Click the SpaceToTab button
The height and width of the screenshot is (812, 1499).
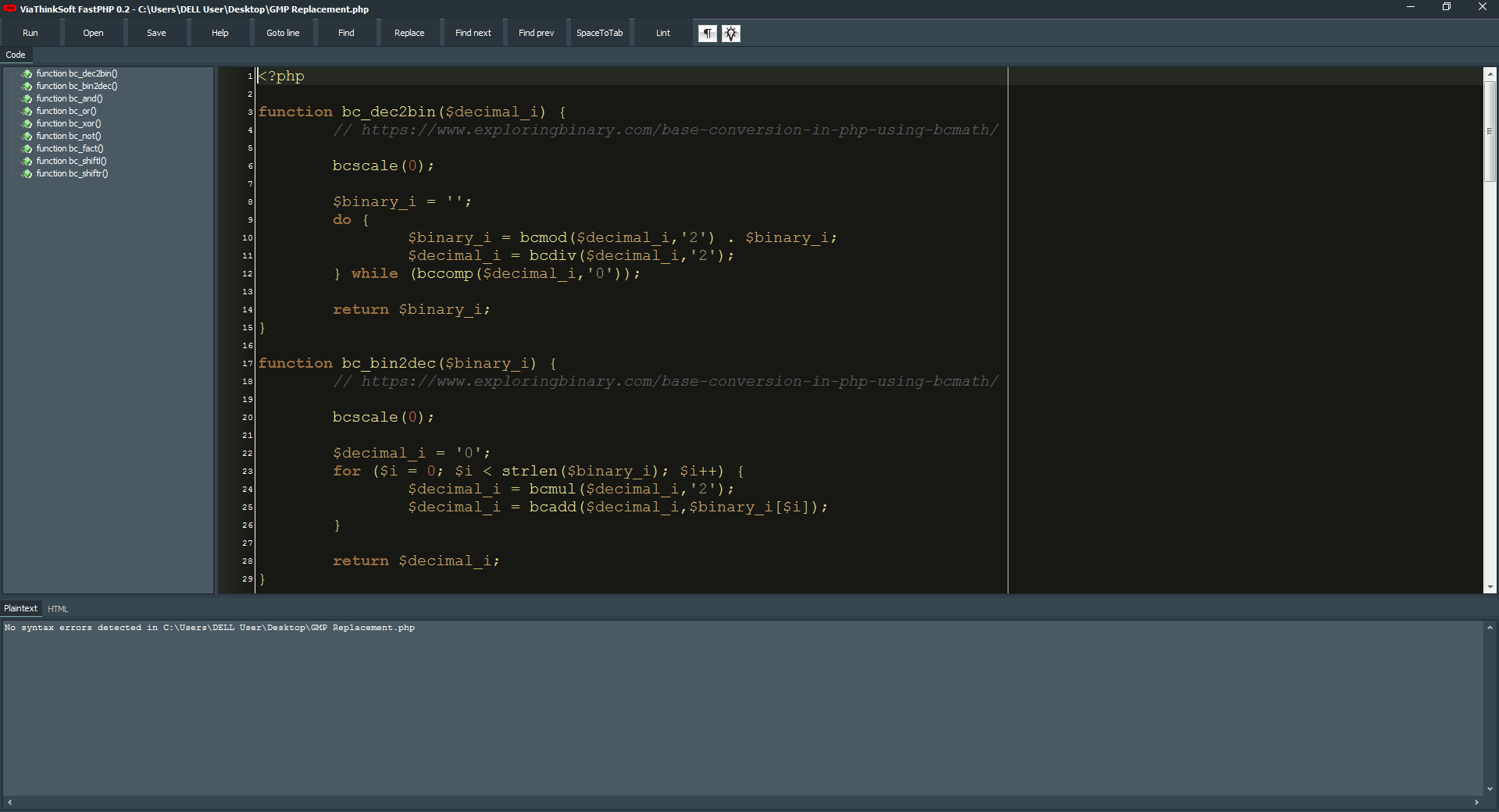click(600, 33)
